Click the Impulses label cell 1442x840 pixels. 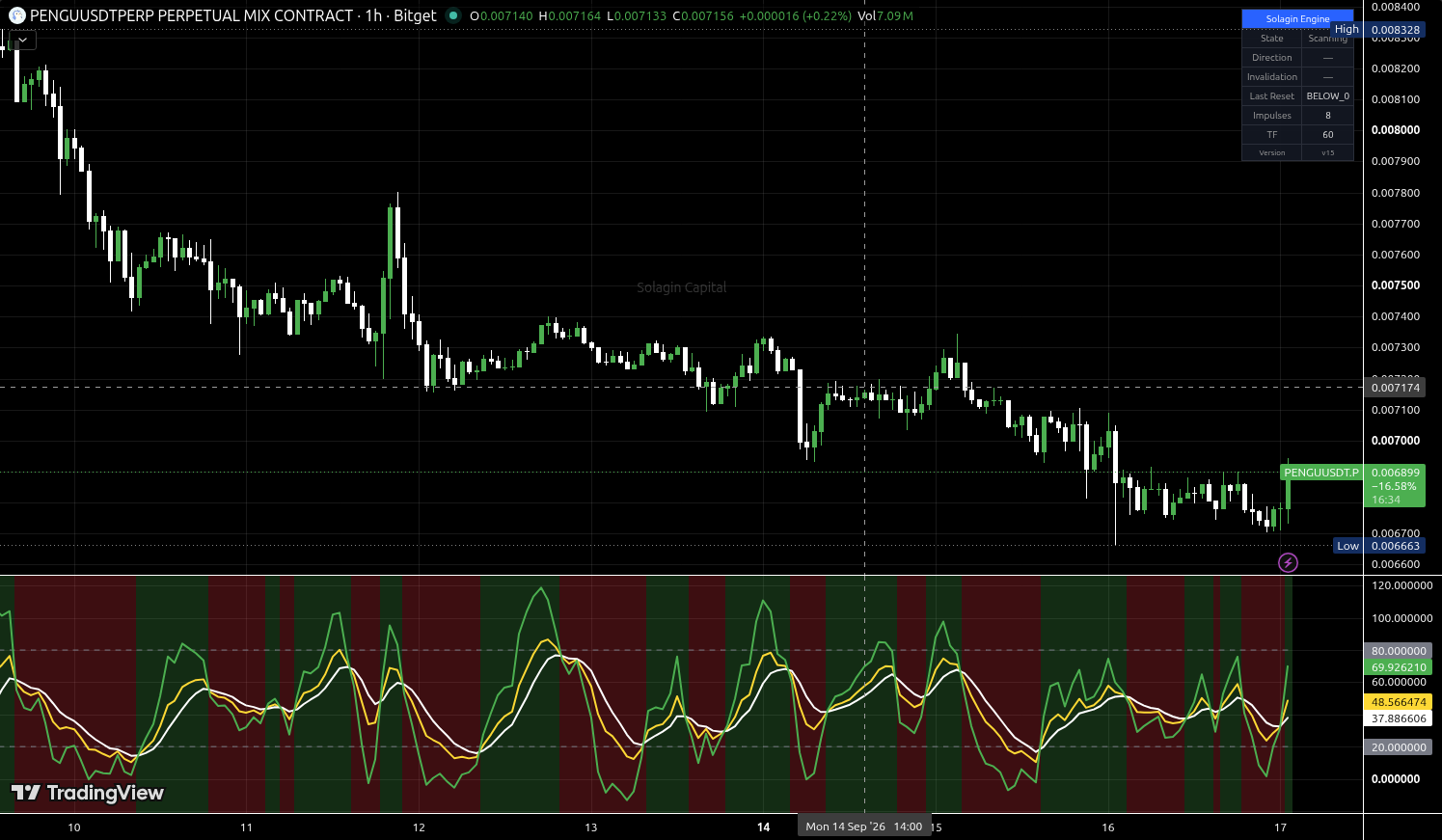pos(1271,116)
